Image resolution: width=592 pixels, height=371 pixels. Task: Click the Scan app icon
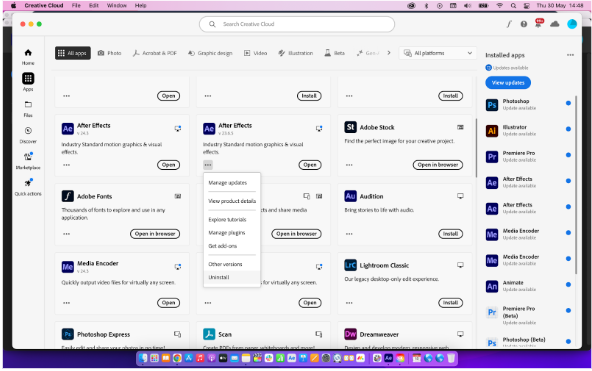[x=209, y=334]
